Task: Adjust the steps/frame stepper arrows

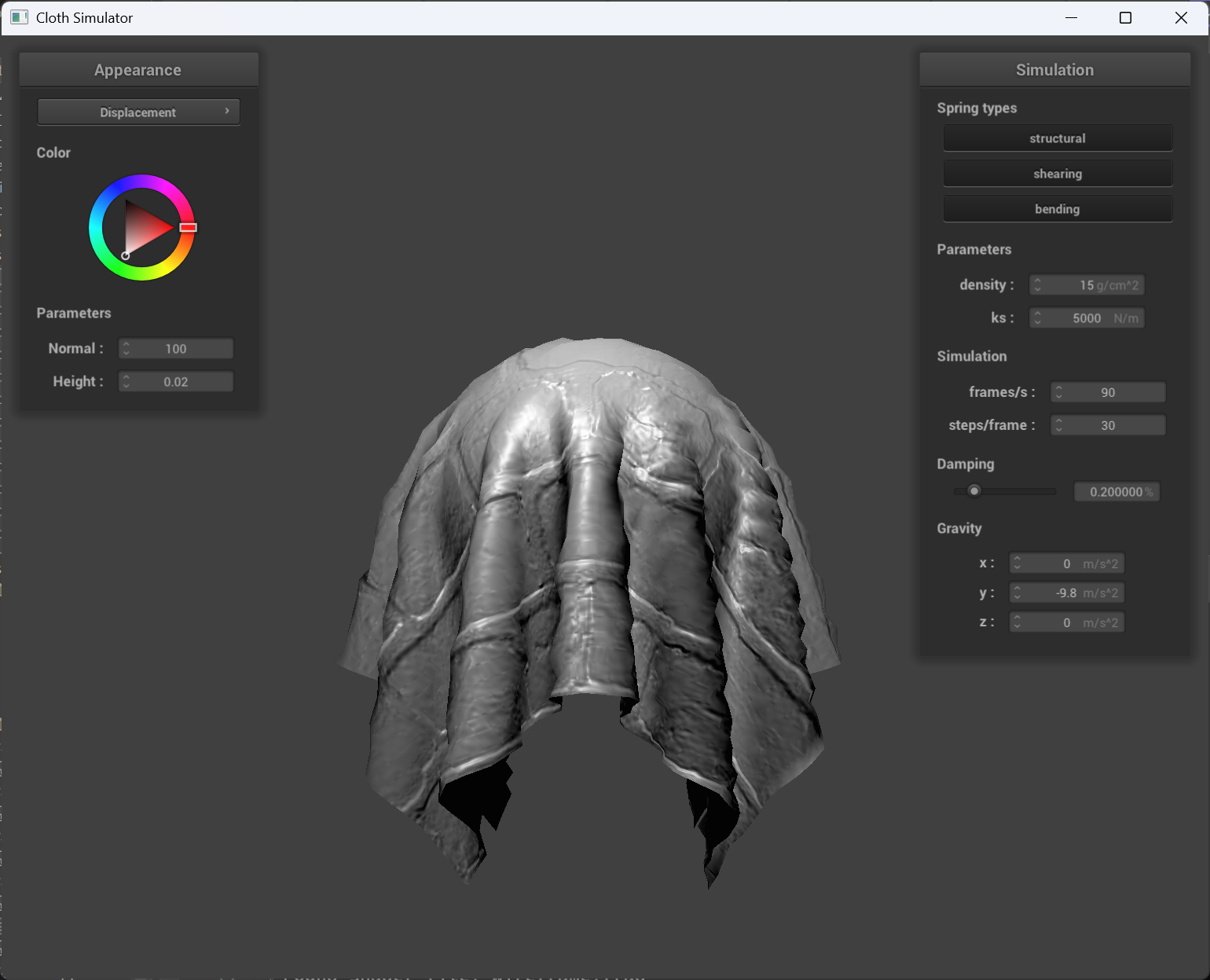Action: pyautogui.click(x=1059, y=424)
